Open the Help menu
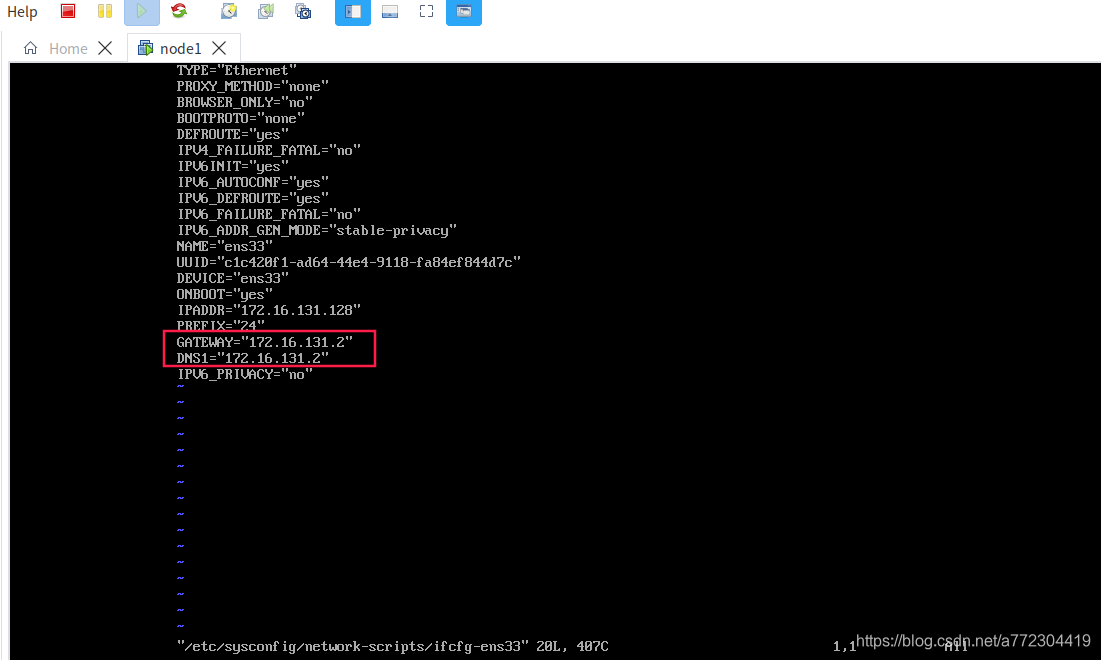Screen dimensions: 1101x660 (x=22, y=12)
